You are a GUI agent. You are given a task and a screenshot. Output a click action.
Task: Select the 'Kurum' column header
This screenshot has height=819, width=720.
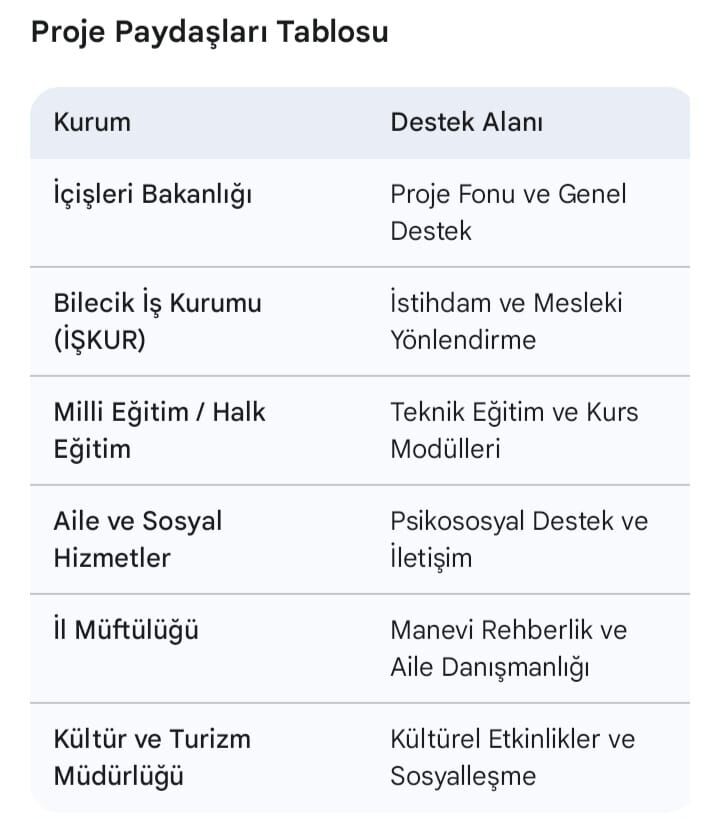92,123
